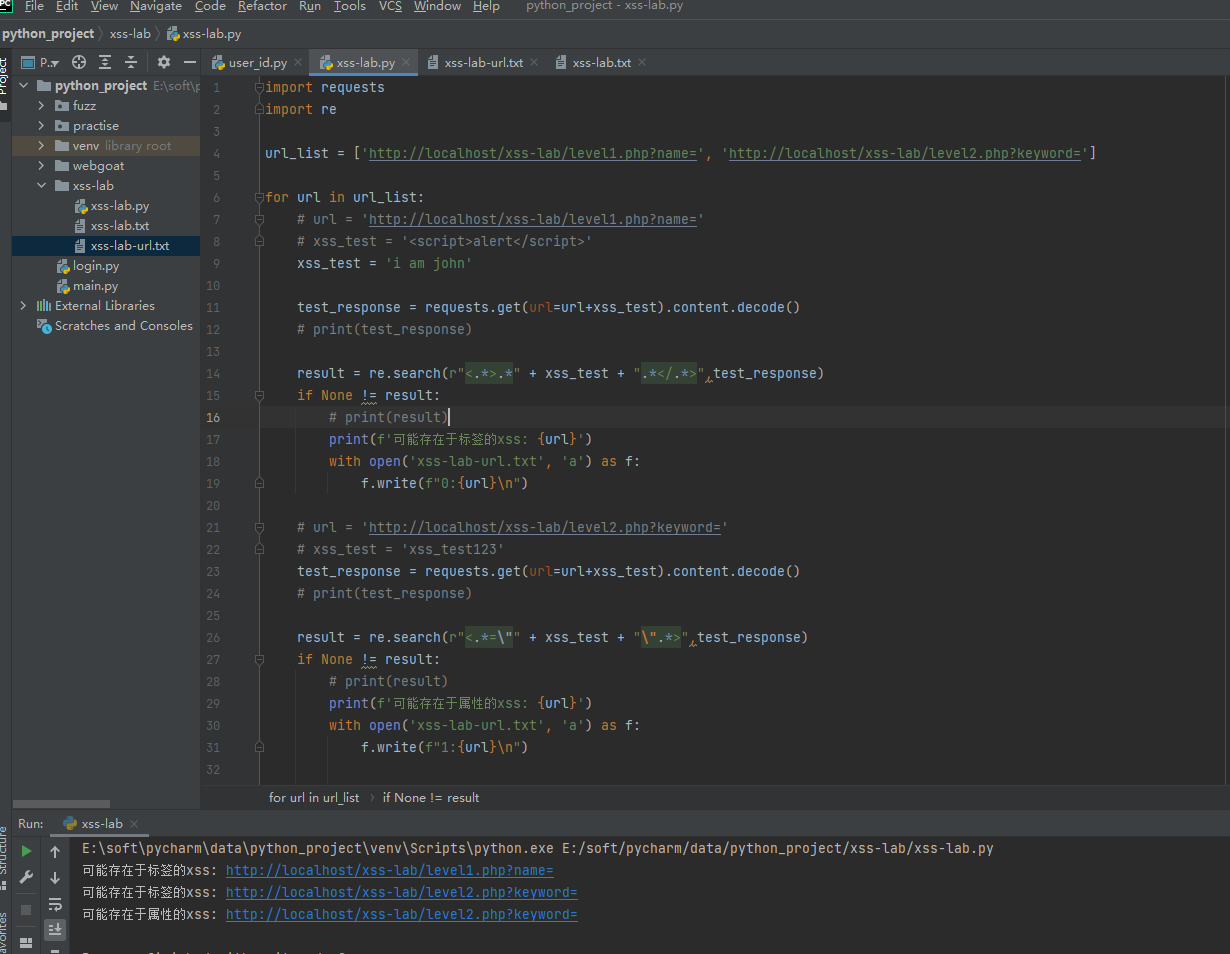
Task: Expand the venv library root folder
Action: [41, 146]
